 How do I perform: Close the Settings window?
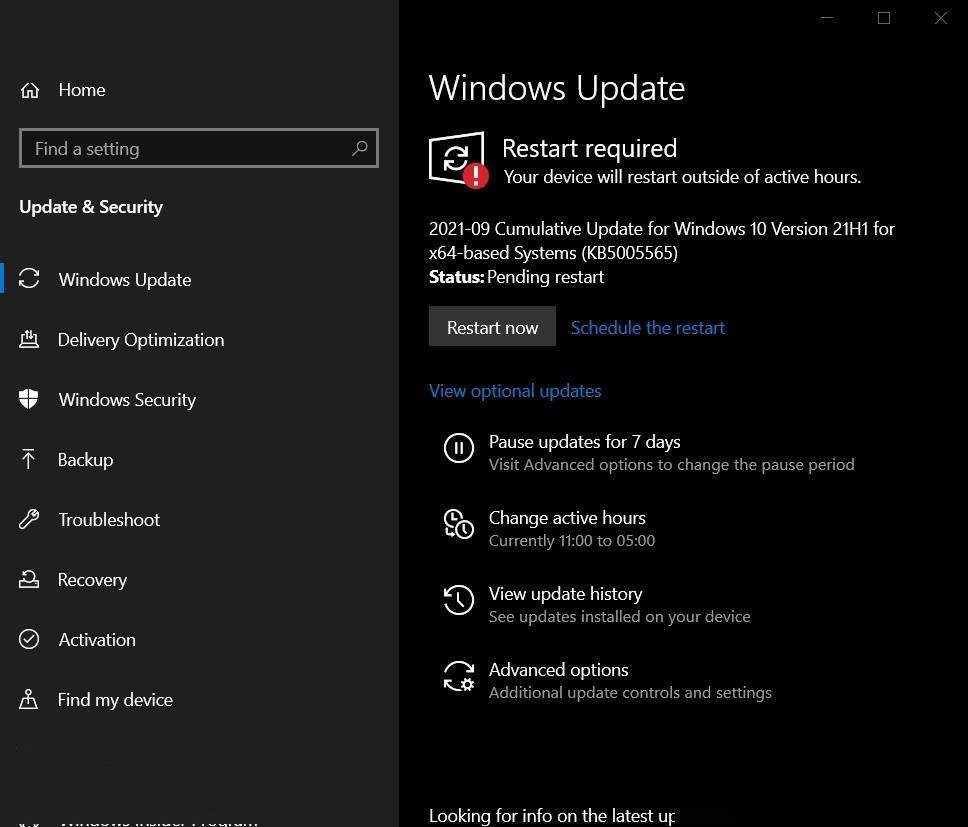tap(940, 18)
